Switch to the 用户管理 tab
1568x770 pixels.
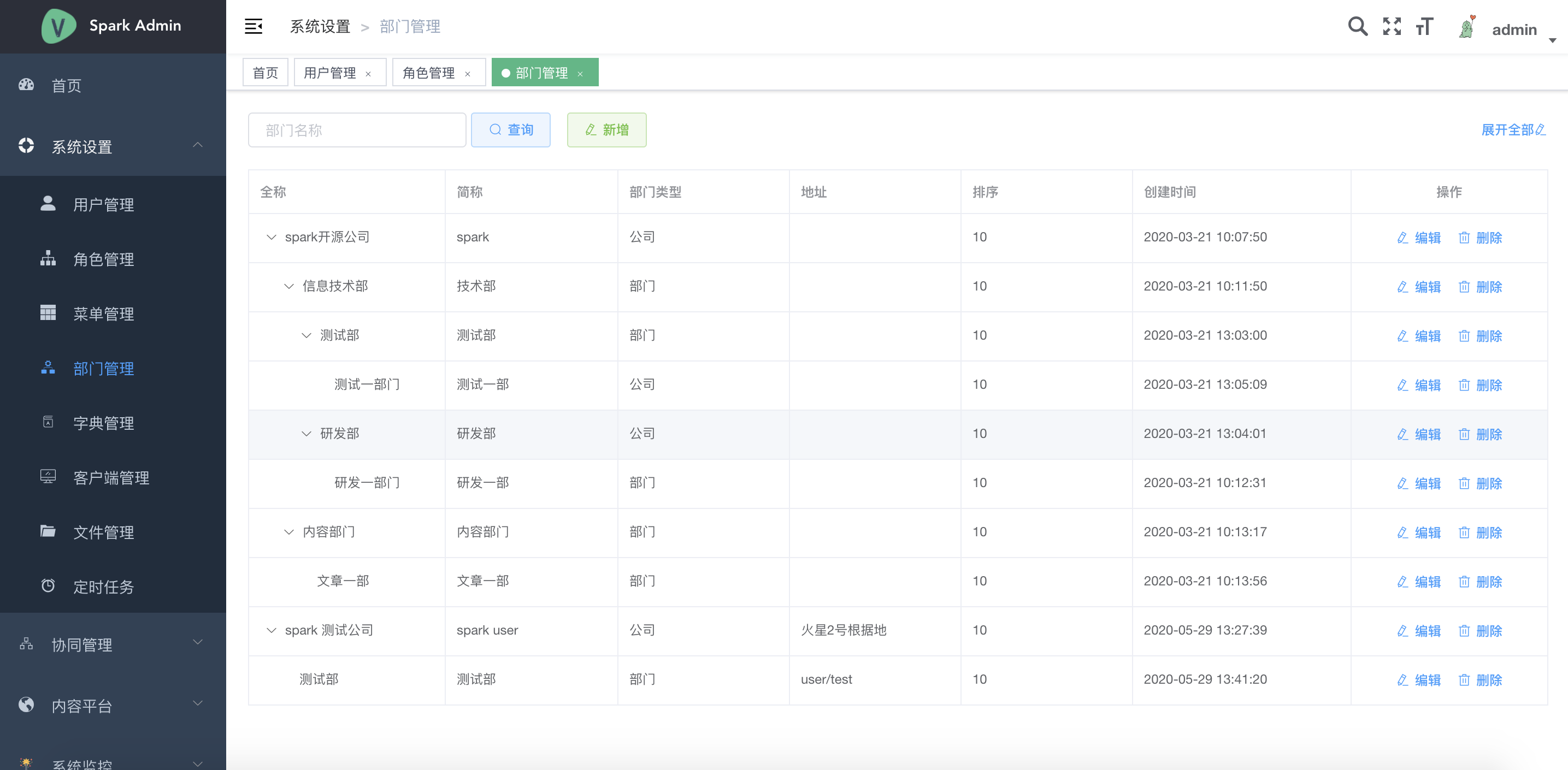coord(330,73)
